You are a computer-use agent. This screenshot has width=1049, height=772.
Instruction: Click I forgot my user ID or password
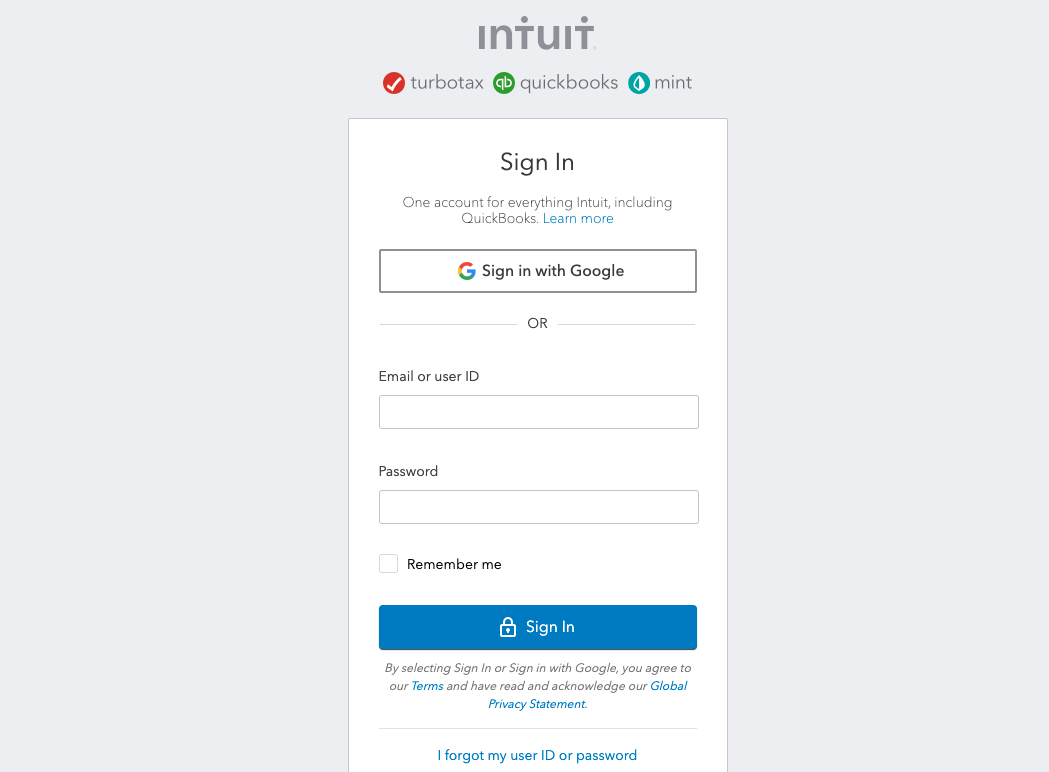point(537,755)
